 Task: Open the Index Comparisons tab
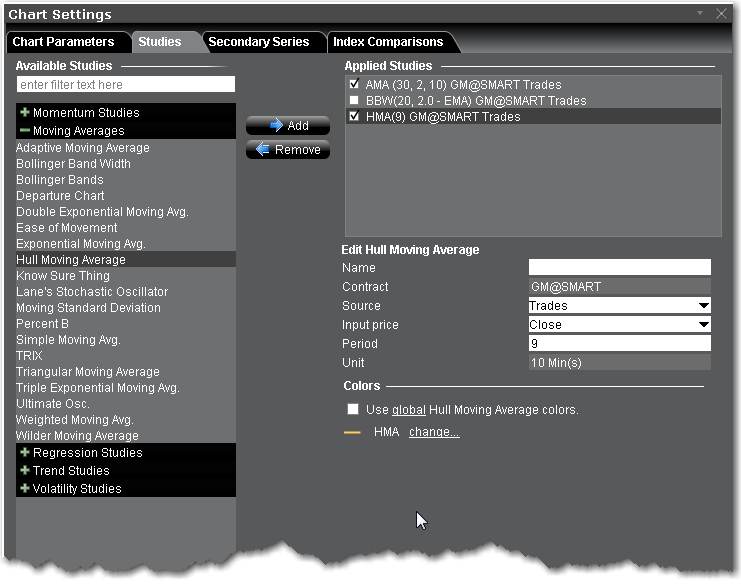pyautogui.click(x=387, y=42)
